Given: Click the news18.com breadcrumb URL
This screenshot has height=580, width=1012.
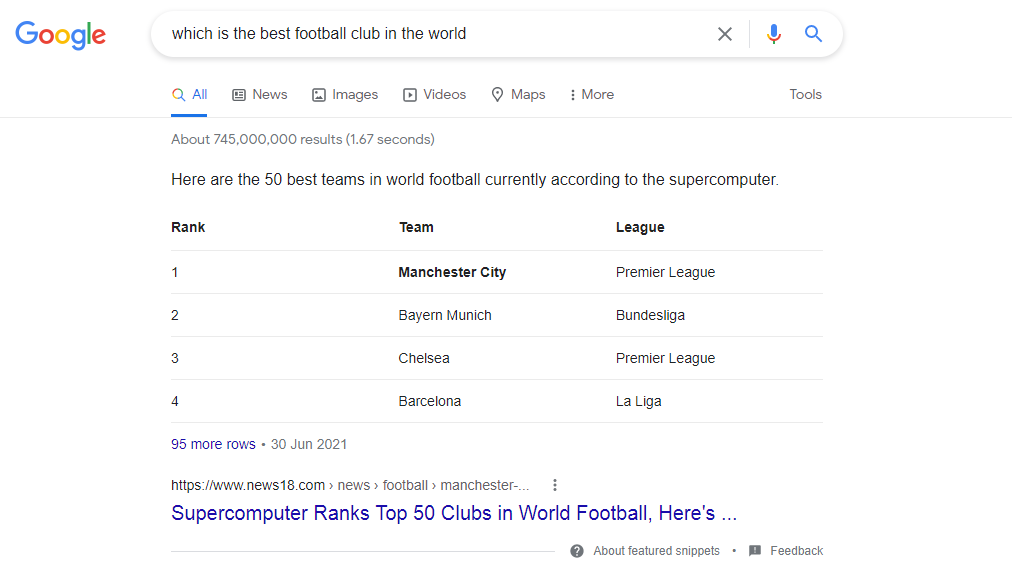Looking at the screenshot, I should click(350, 485).
